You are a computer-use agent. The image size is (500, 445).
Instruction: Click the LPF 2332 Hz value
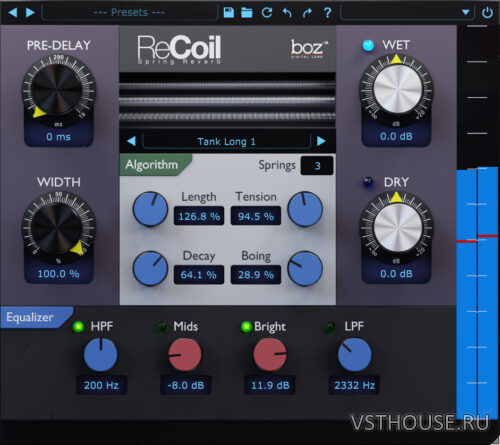(x=354, y=385)
